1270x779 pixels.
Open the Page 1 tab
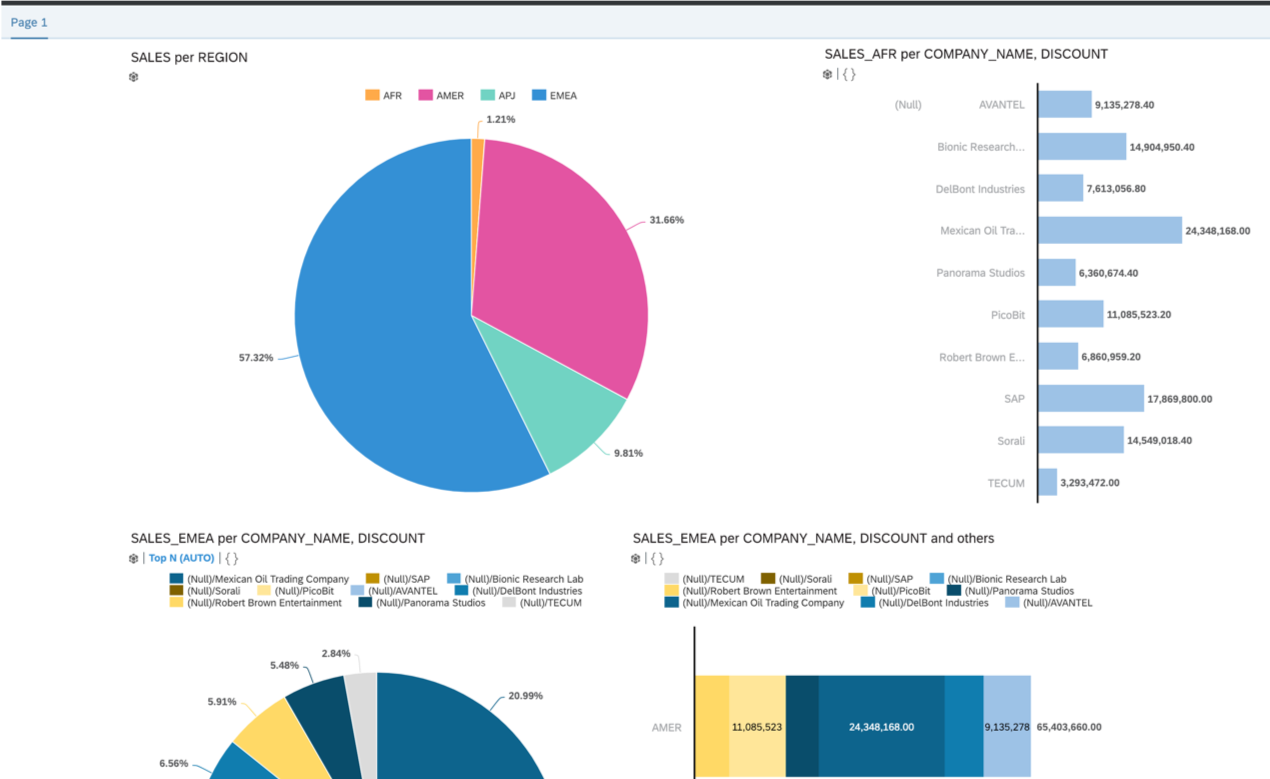[x=29, y=22]
